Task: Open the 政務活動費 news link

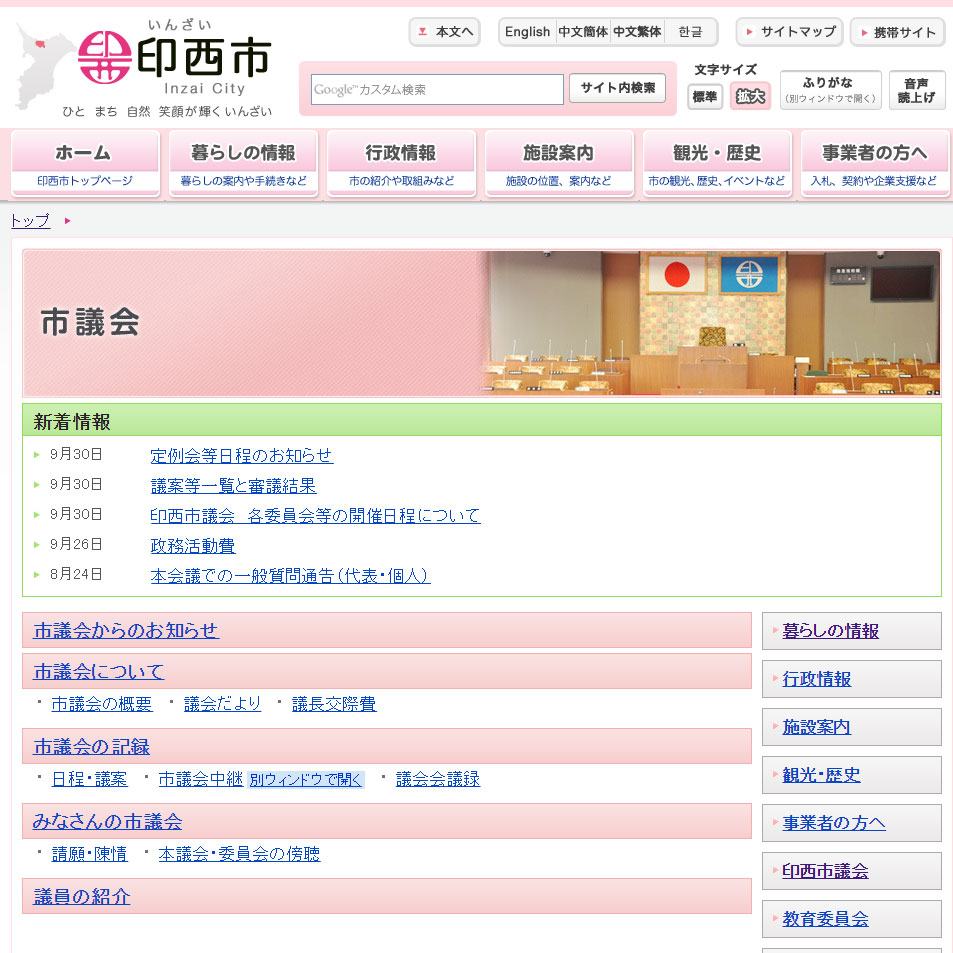Action: [x=192, y=546]
